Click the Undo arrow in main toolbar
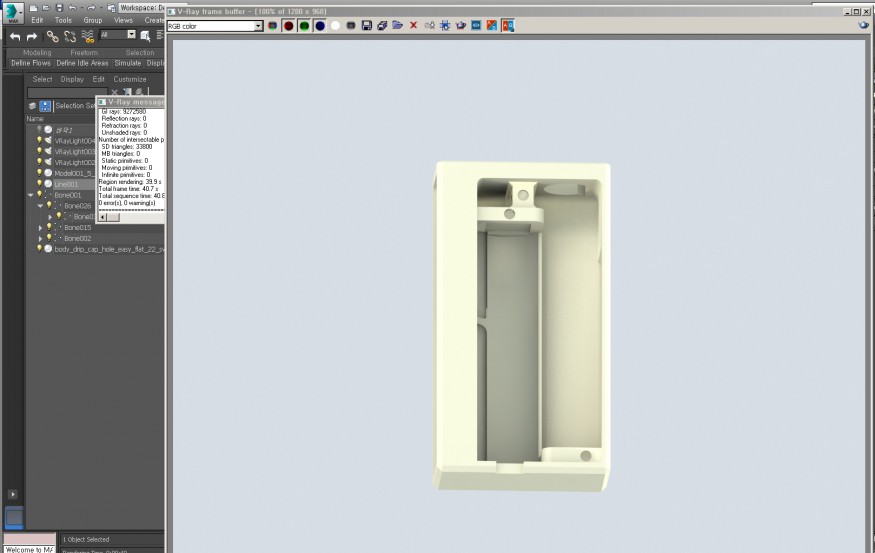The height and width of the screenshot is (553, 875). 15,36
